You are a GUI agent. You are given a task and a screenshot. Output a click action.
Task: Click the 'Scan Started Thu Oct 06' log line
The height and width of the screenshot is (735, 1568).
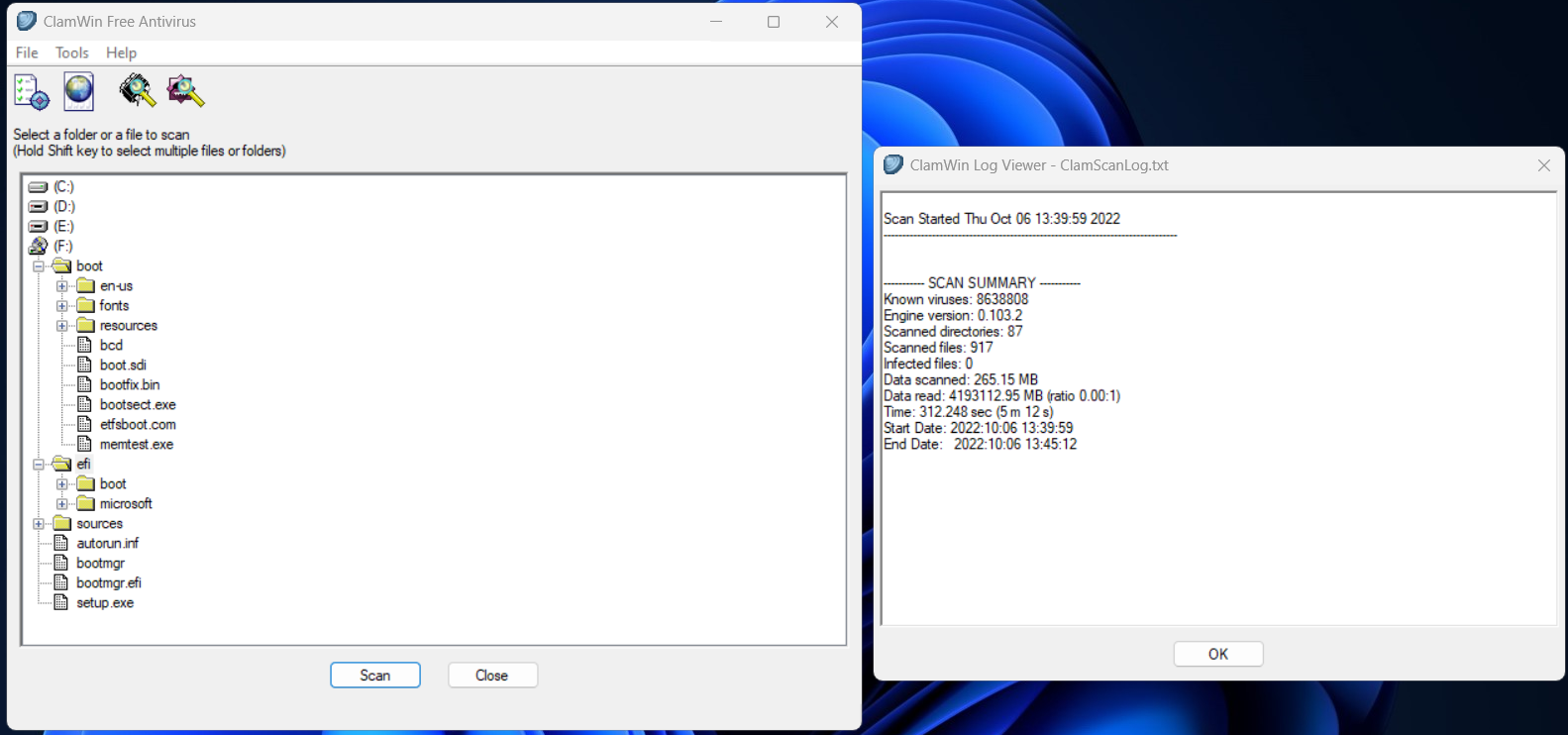click(x=1002, y=219)
